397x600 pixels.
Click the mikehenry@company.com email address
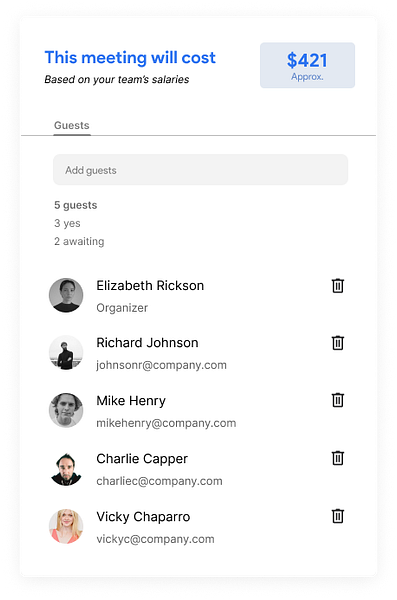click(x=166, y=423)
